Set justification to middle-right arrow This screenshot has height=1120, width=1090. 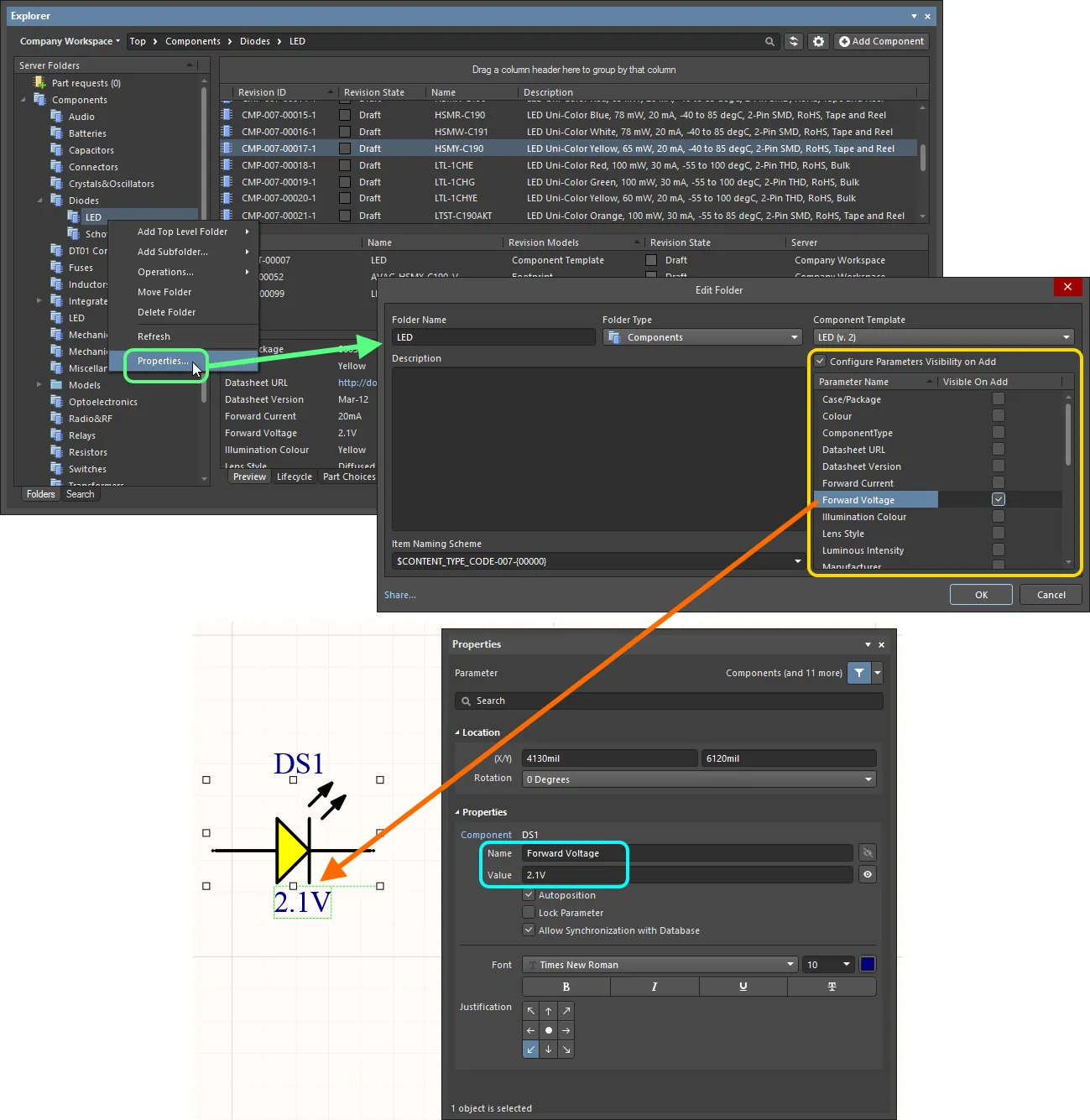[x=566, y=1030]
